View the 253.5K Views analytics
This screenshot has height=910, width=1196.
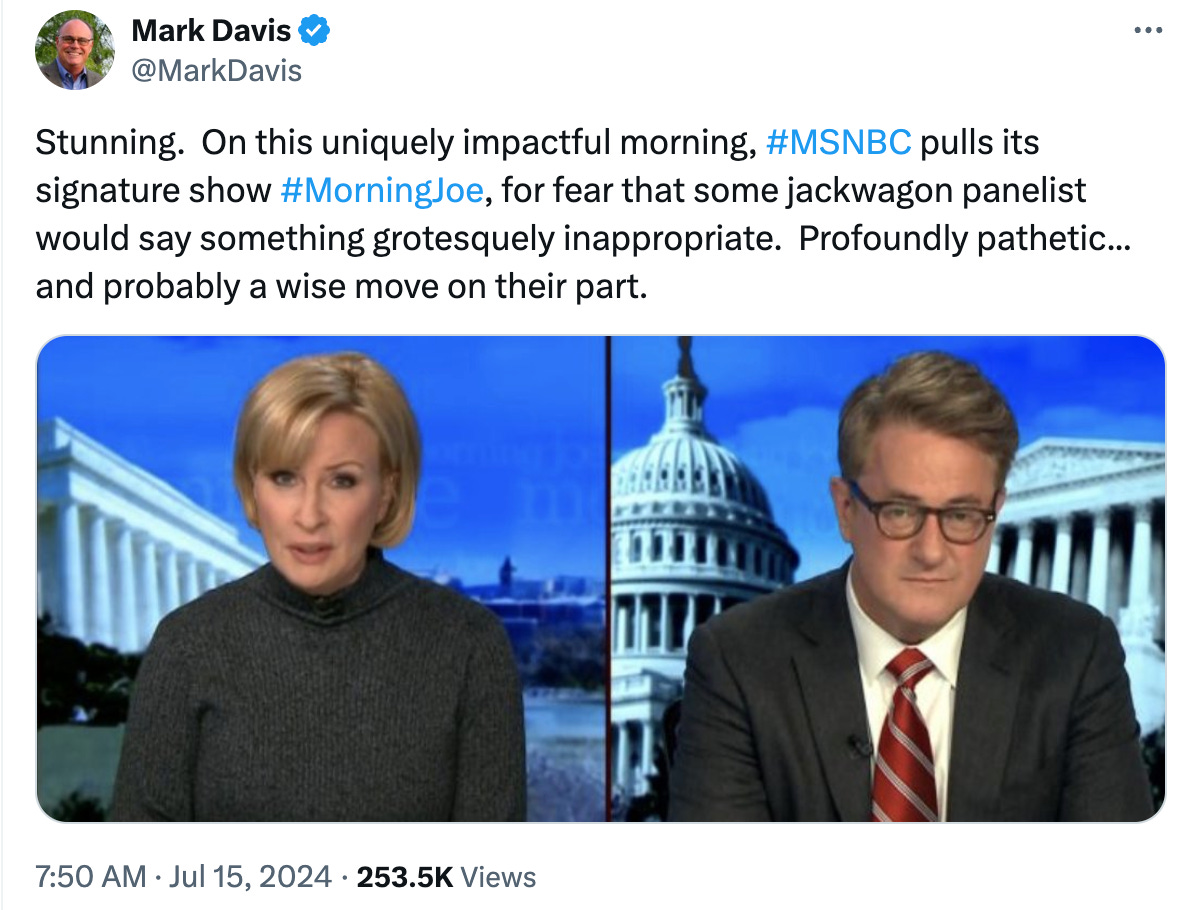click(446, 876)
